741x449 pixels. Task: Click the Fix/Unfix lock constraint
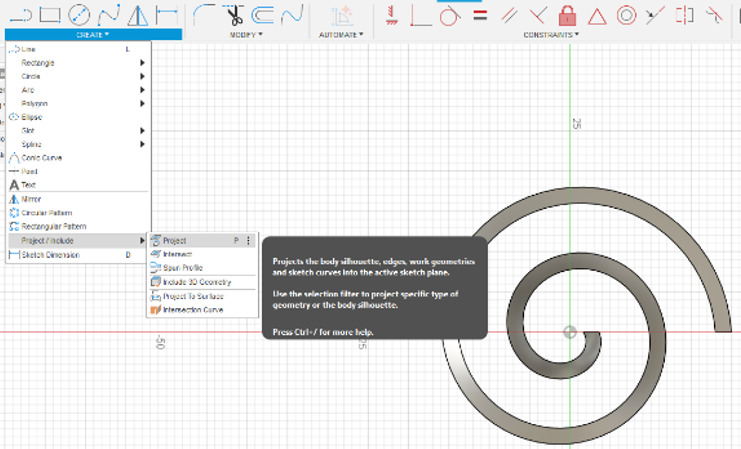(x=568, y=16)
